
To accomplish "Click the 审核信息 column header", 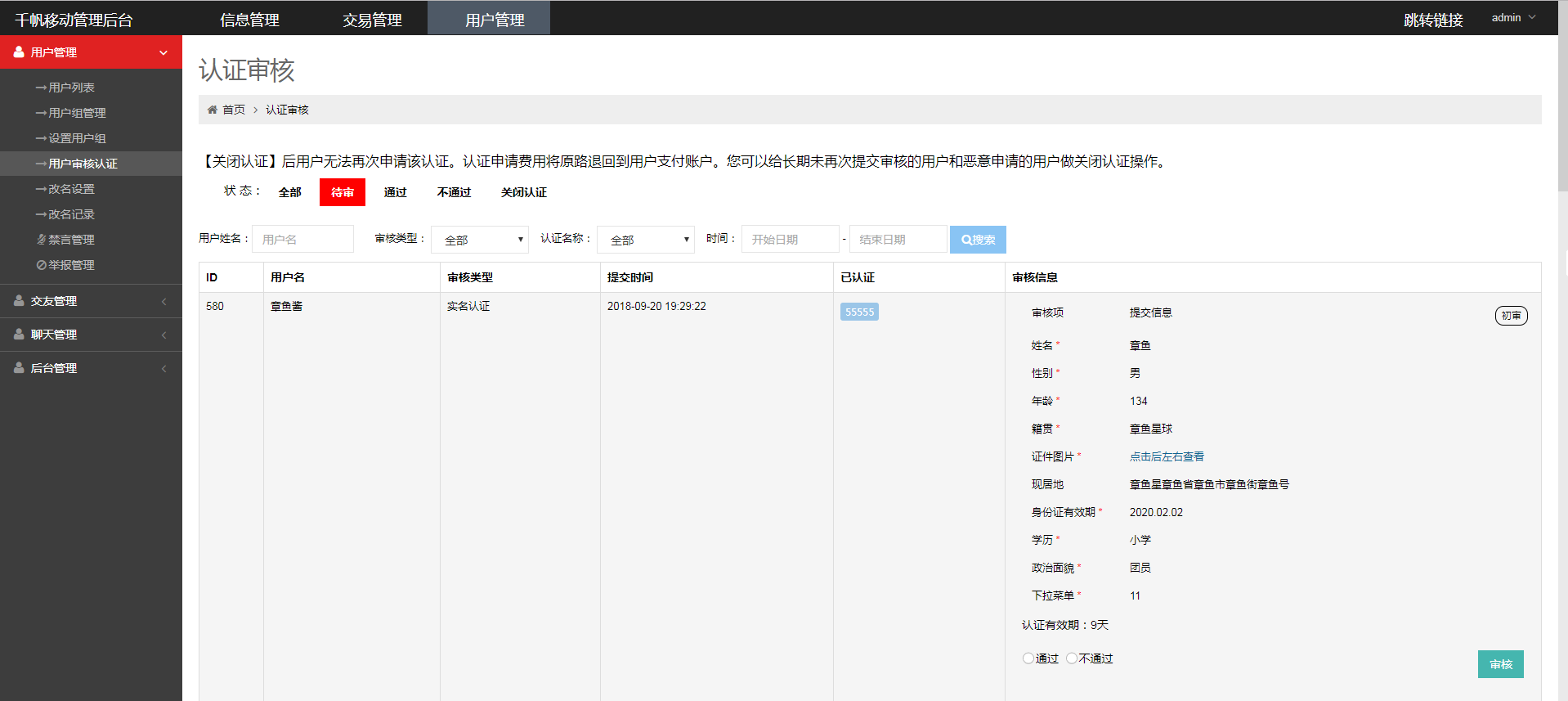I will [x=1035, y=277].
